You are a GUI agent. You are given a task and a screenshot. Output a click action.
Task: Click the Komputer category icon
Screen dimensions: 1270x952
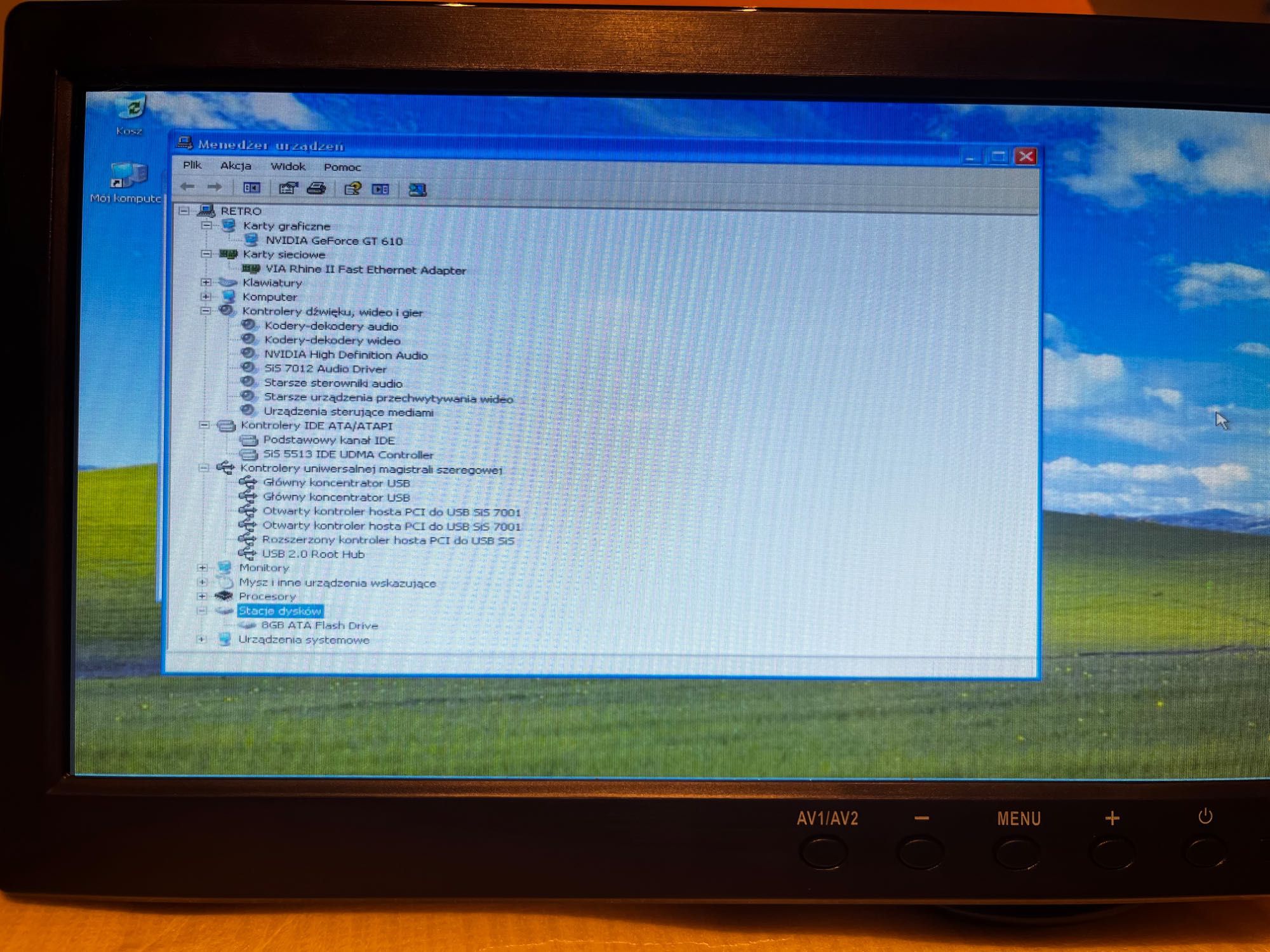coord(229,296)
